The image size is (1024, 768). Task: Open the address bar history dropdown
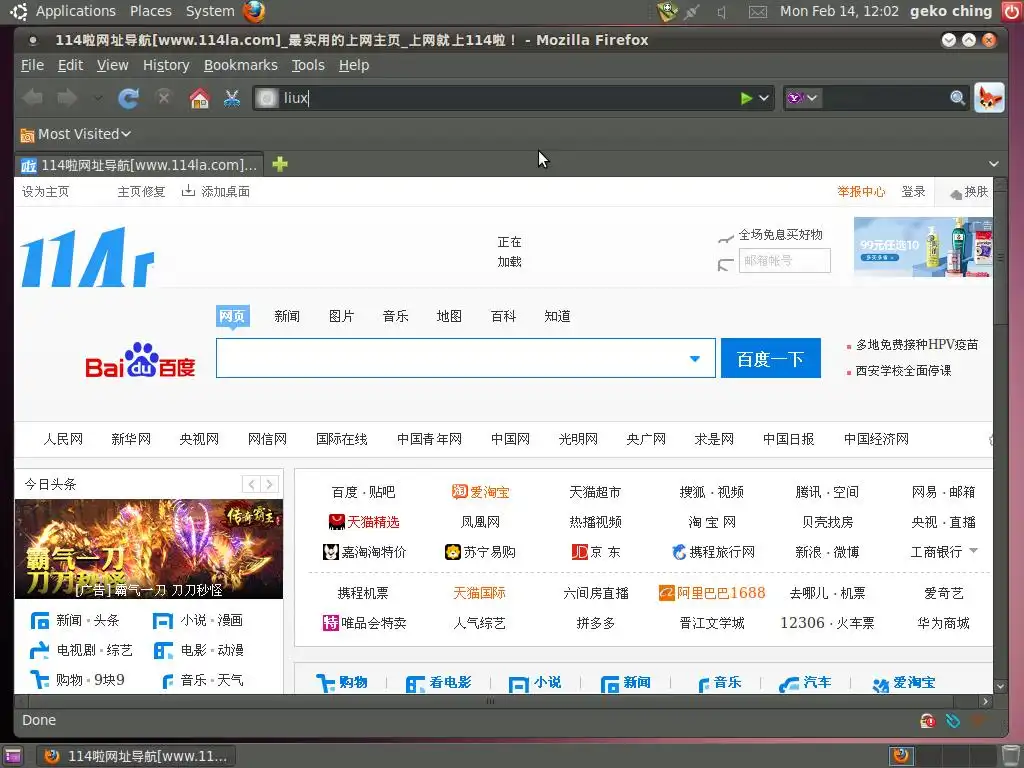pyautogui.click(x=764, y=98)
